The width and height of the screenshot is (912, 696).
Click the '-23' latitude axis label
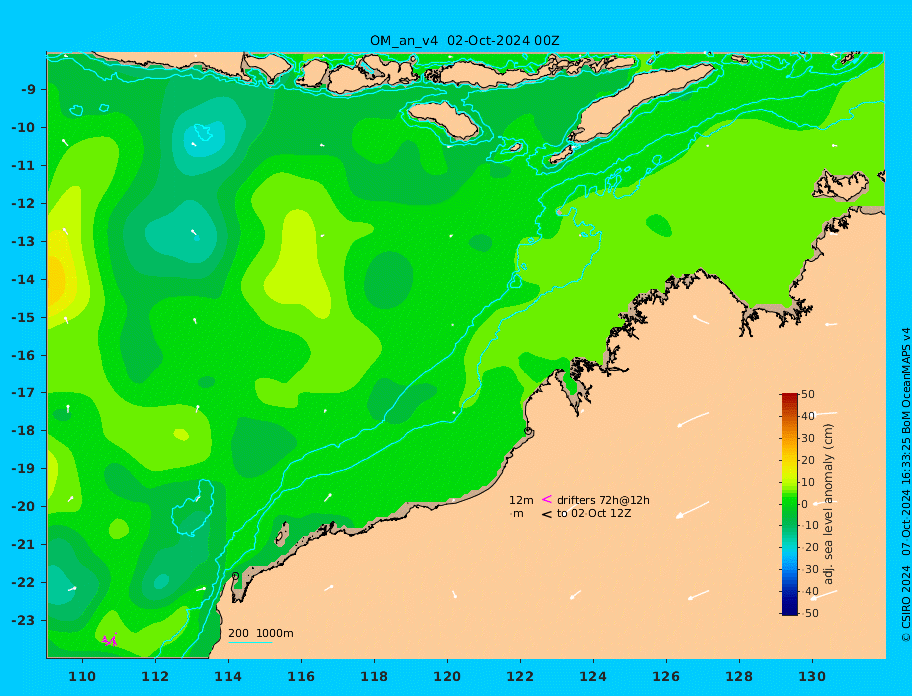coord(23,620)
